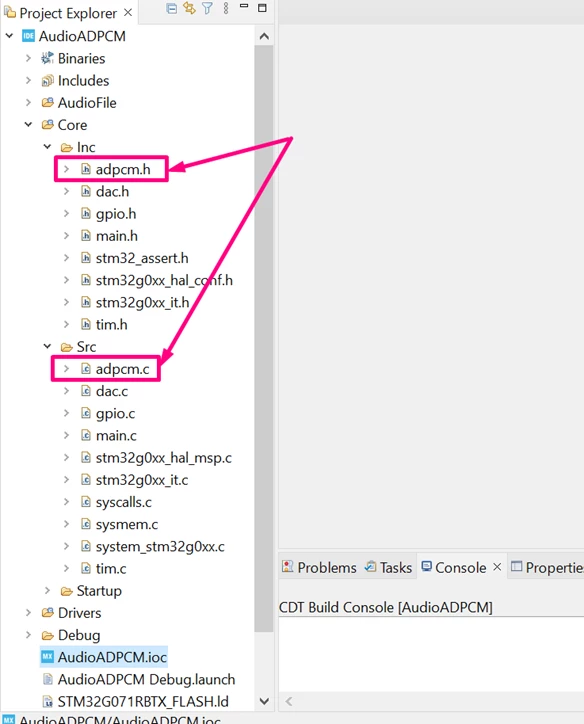
Task: Click the Drivers folder icon
Action: 47,612
